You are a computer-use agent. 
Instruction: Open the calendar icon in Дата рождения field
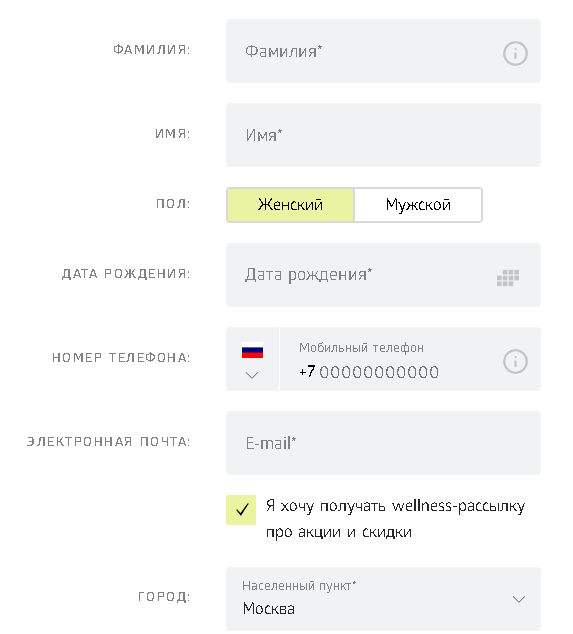point(507,278)
